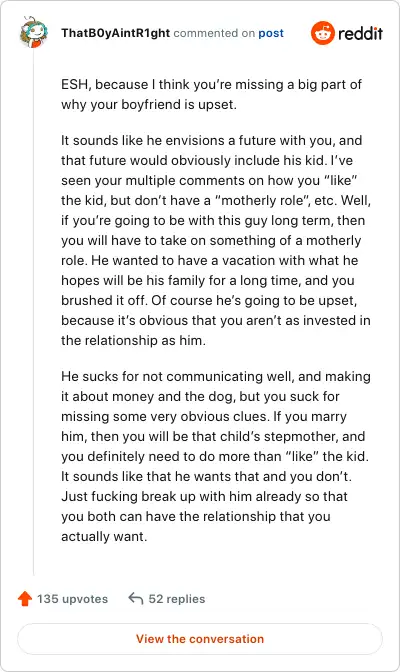Click the "135 upvotes" count
400x672 pixels.
pyautogui.click(x=72, y=599)
